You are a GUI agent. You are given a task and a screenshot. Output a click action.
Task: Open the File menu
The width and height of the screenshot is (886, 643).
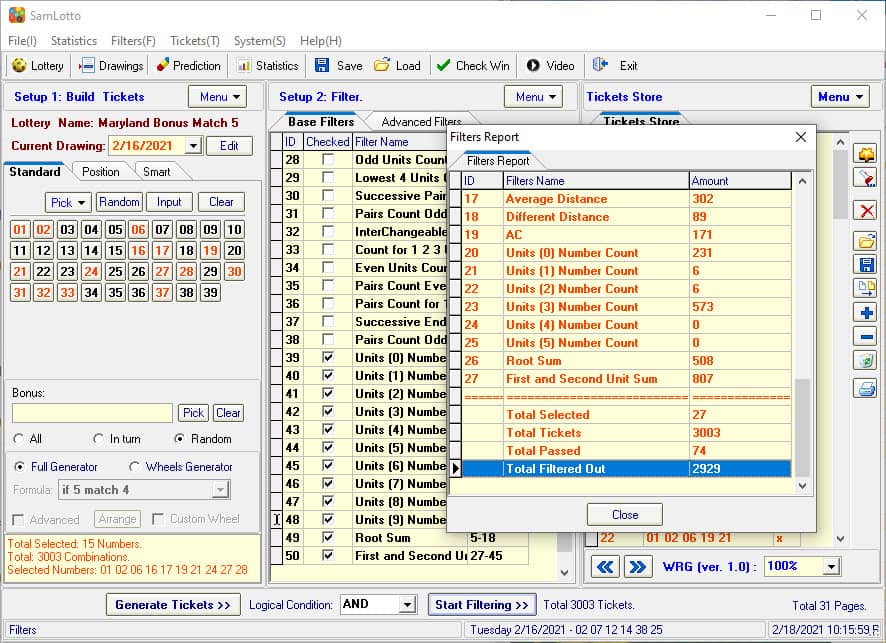point(22,41)
